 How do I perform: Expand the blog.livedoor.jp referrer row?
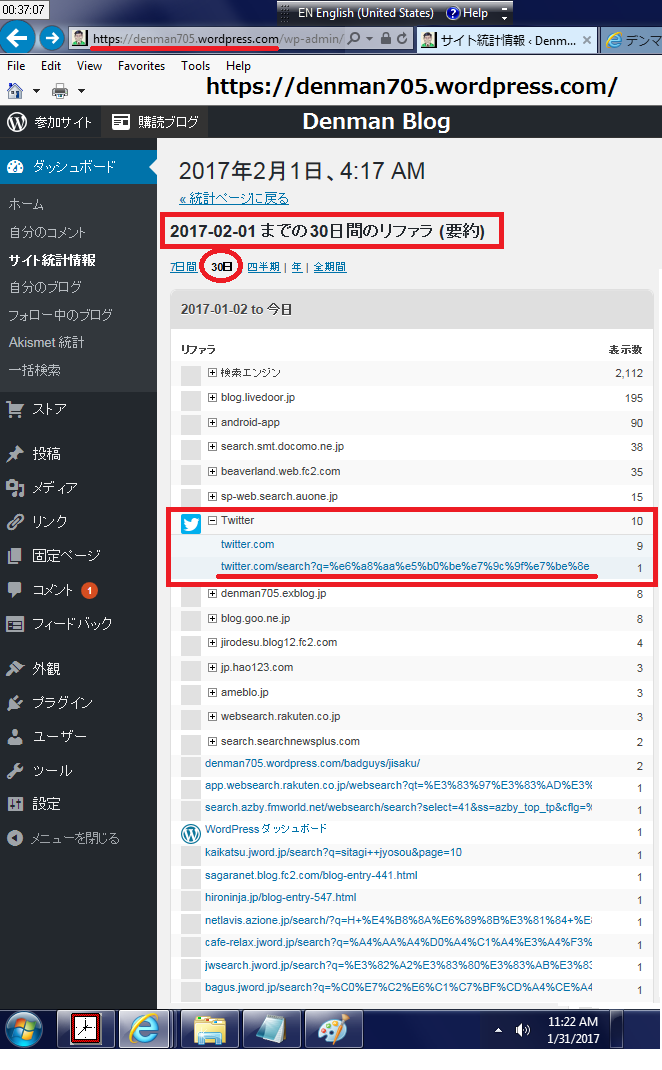coord(212,397)
